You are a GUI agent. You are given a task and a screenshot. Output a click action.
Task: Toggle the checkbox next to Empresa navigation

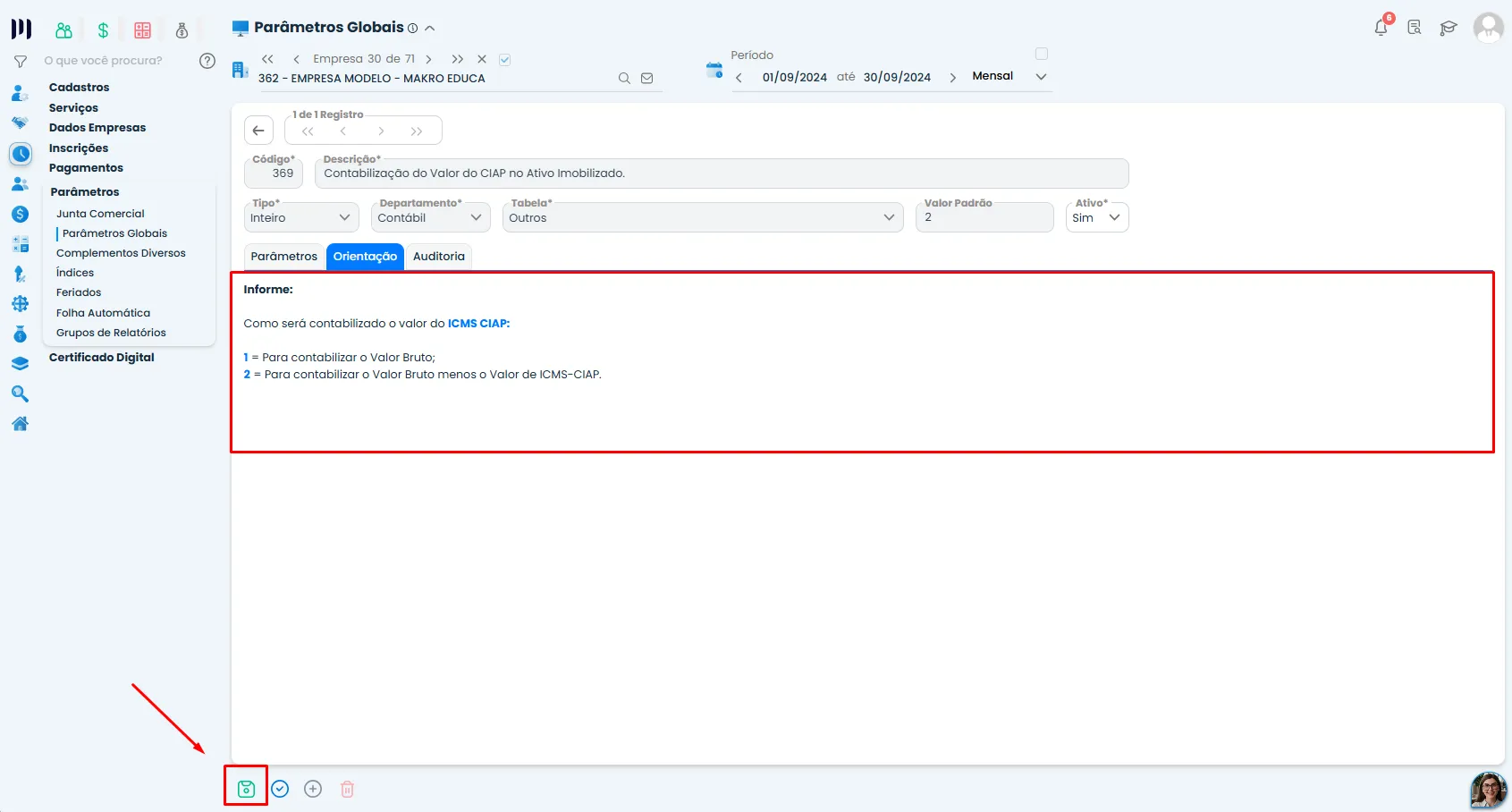pos(505,60)
